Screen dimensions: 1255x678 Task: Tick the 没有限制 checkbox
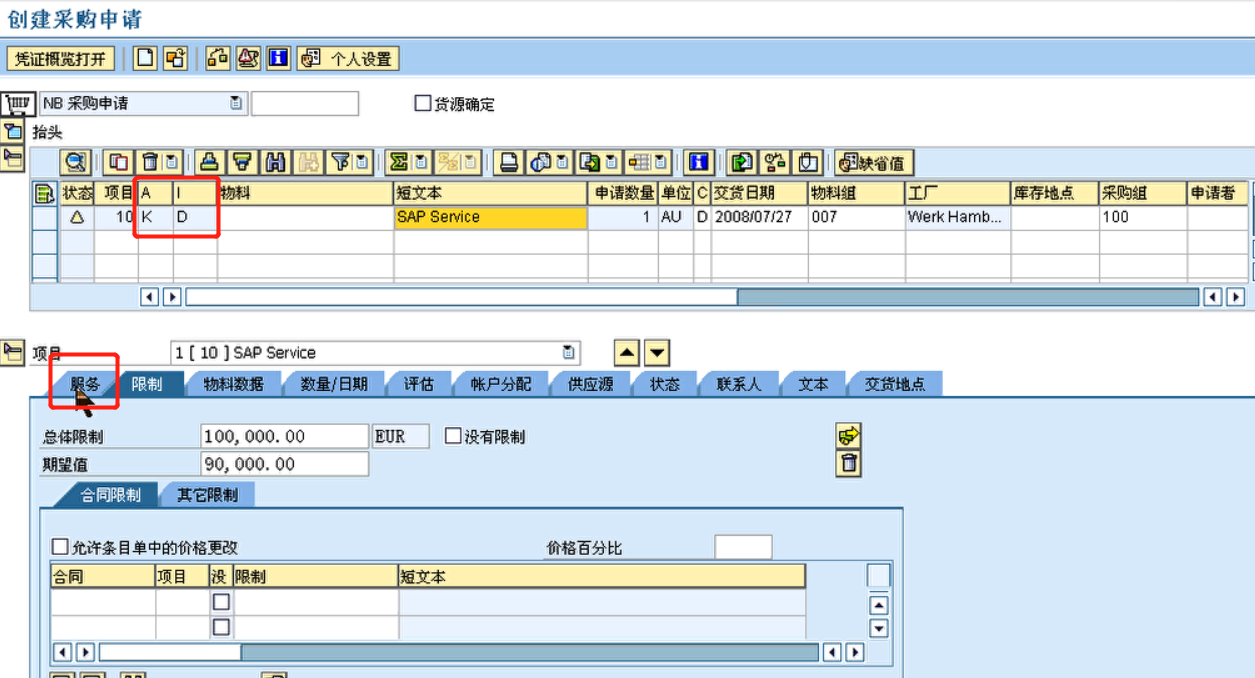453,436
